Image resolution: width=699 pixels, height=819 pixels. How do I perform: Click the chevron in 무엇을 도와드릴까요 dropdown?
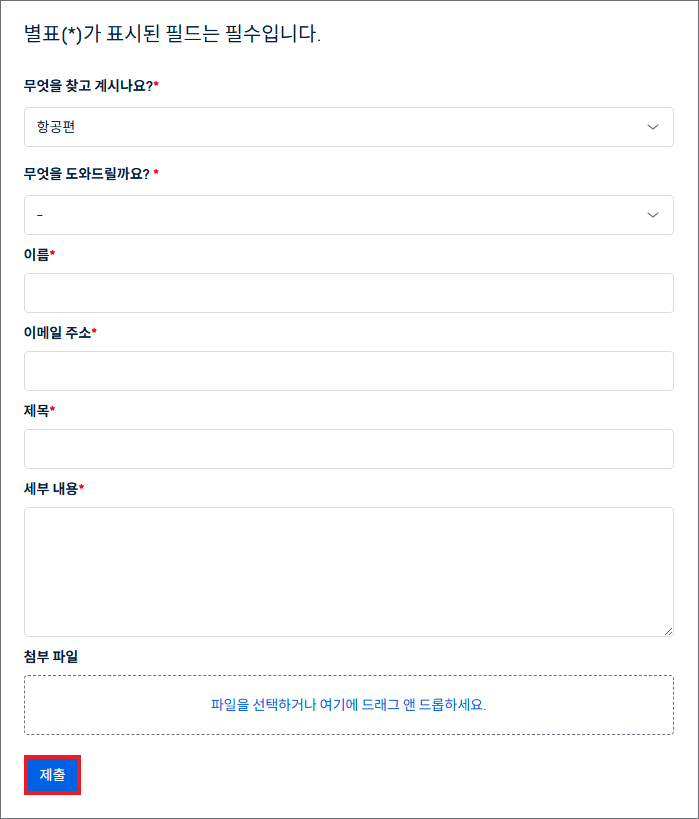pyautogui.click(x=653, y=215)
